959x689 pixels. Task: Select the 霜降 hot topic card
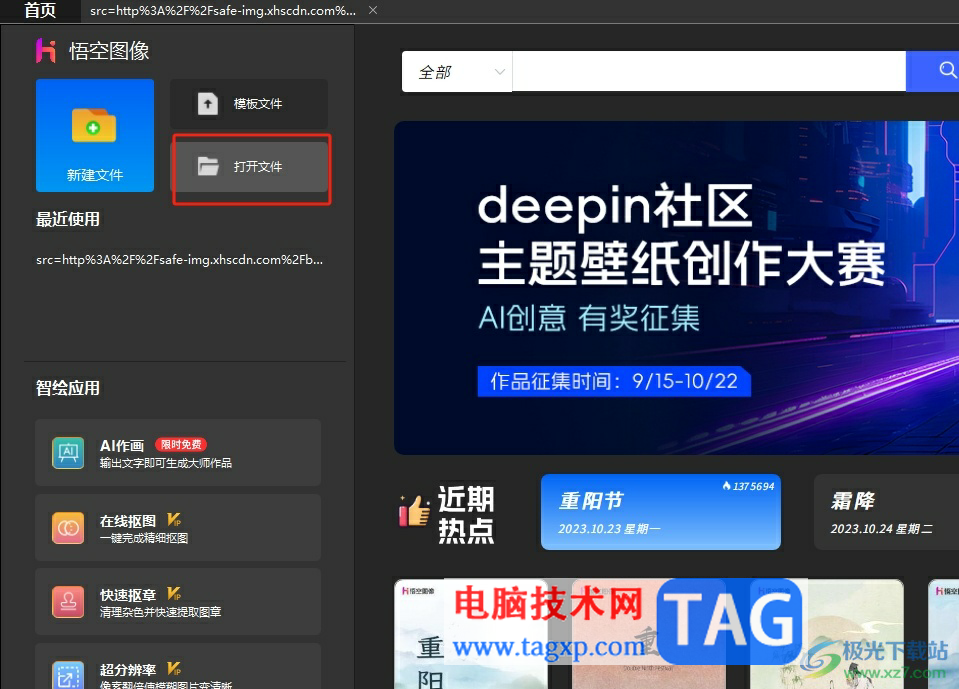click(886, 512)
